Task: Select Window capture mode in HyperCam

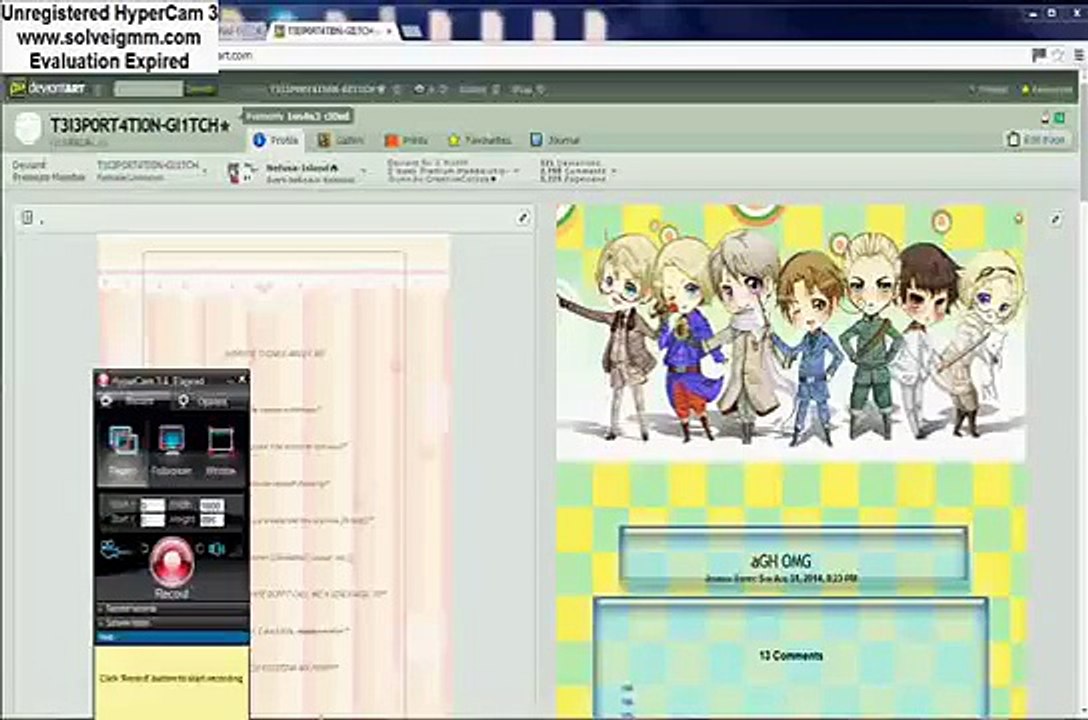Action: [x=221, y=451]
